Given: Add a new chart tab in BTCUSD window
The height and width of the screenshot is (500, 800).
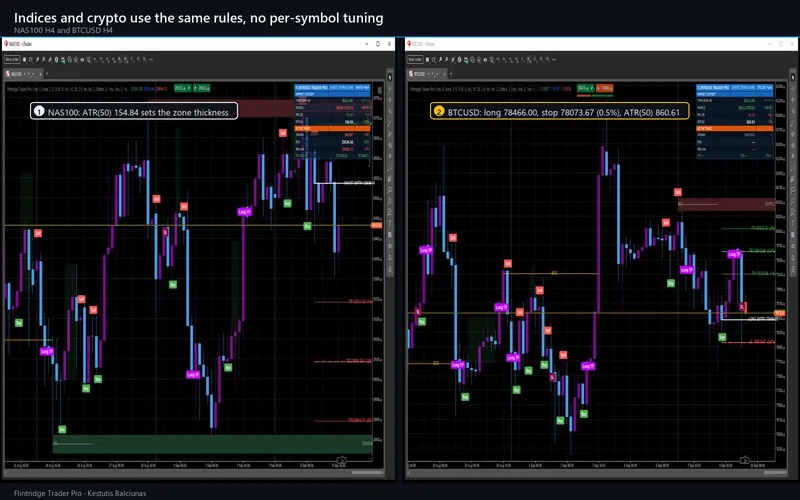Looking at the screenshot, I should click(x=451, y=74).
